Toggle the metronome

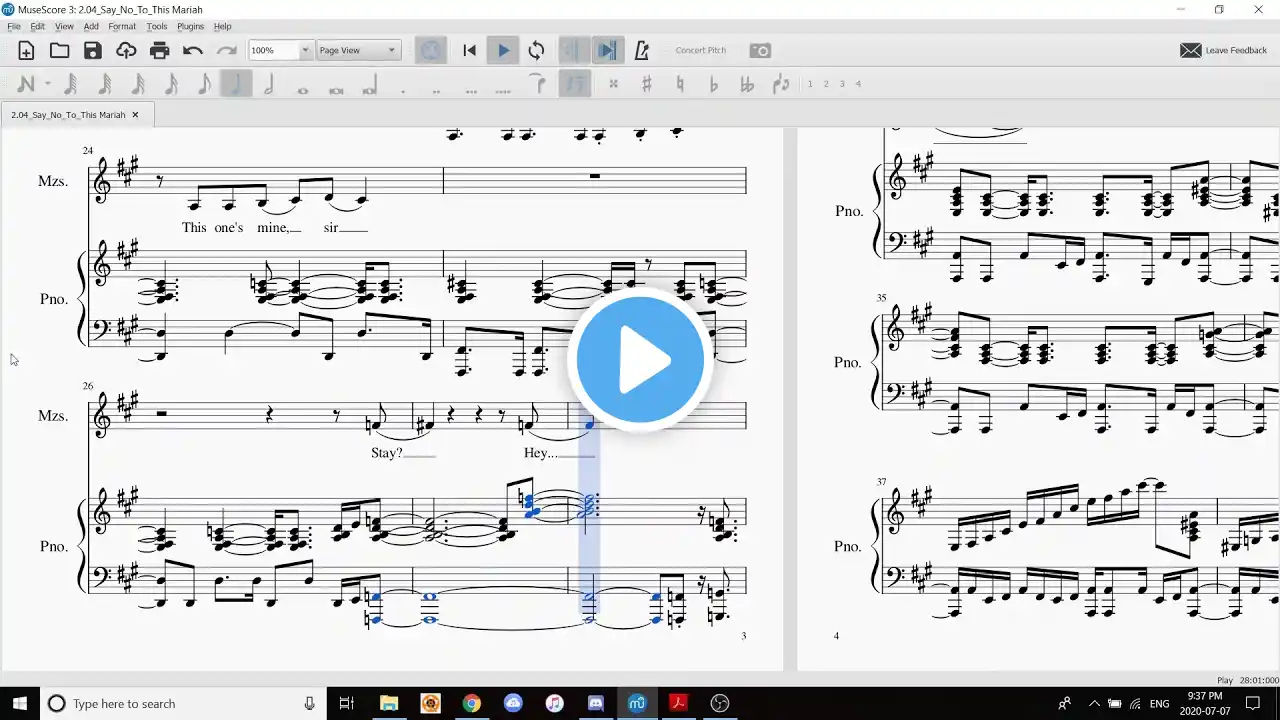pos(641,50)
